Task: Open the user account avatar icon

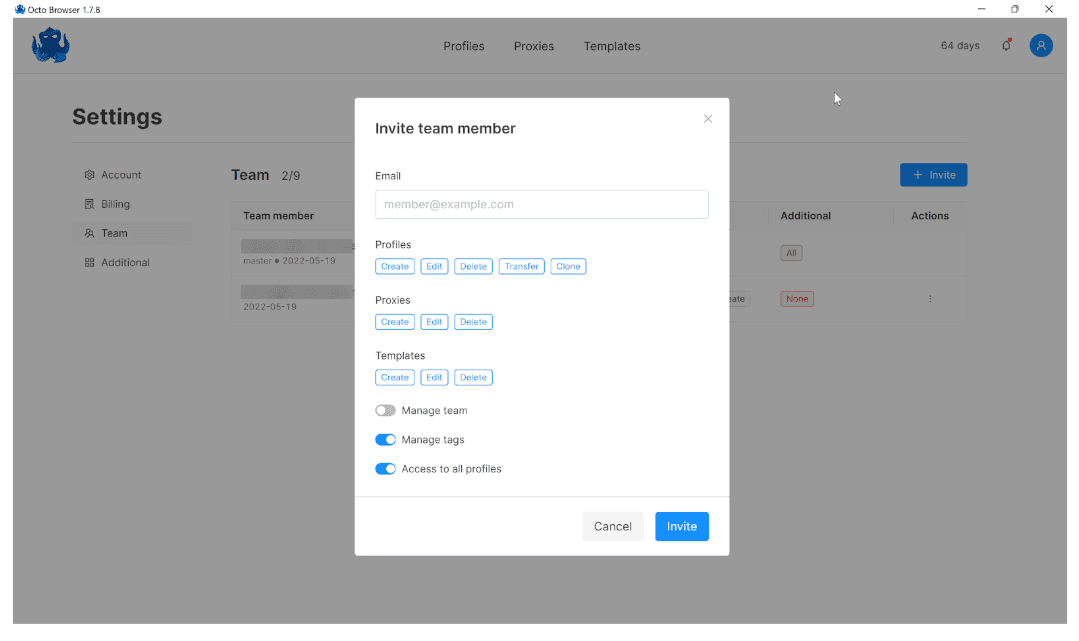Action: point(1041,46)
